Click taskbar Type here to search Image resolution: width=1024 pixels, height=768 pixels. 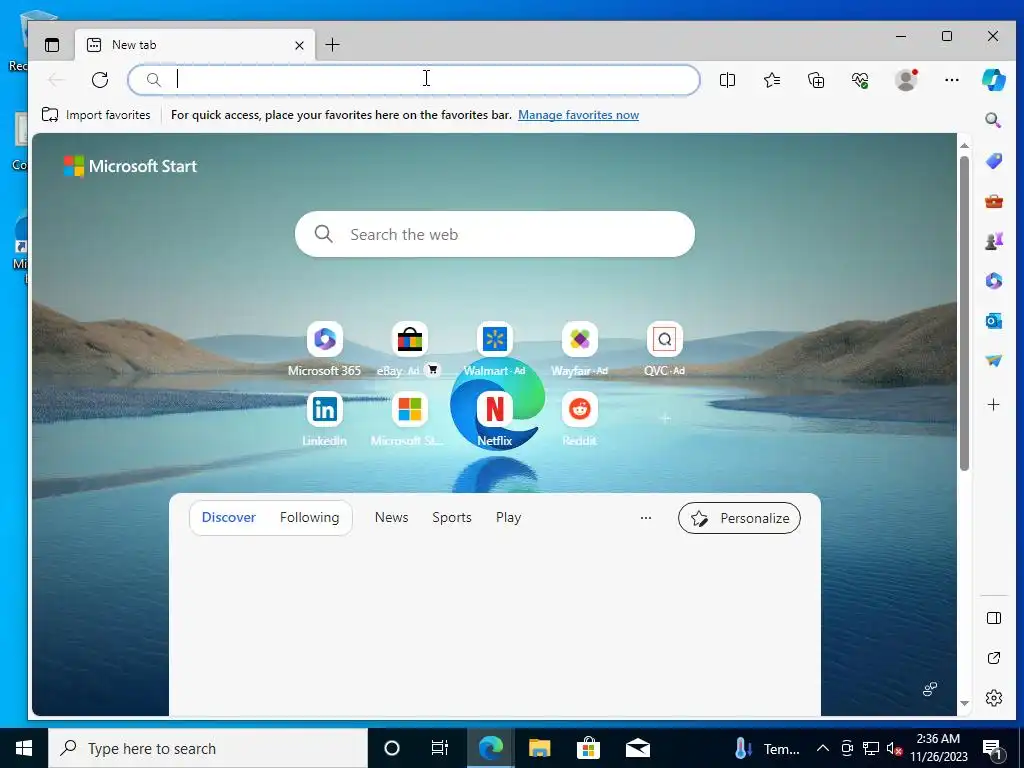pyautogui.click(x=208, y=748)
